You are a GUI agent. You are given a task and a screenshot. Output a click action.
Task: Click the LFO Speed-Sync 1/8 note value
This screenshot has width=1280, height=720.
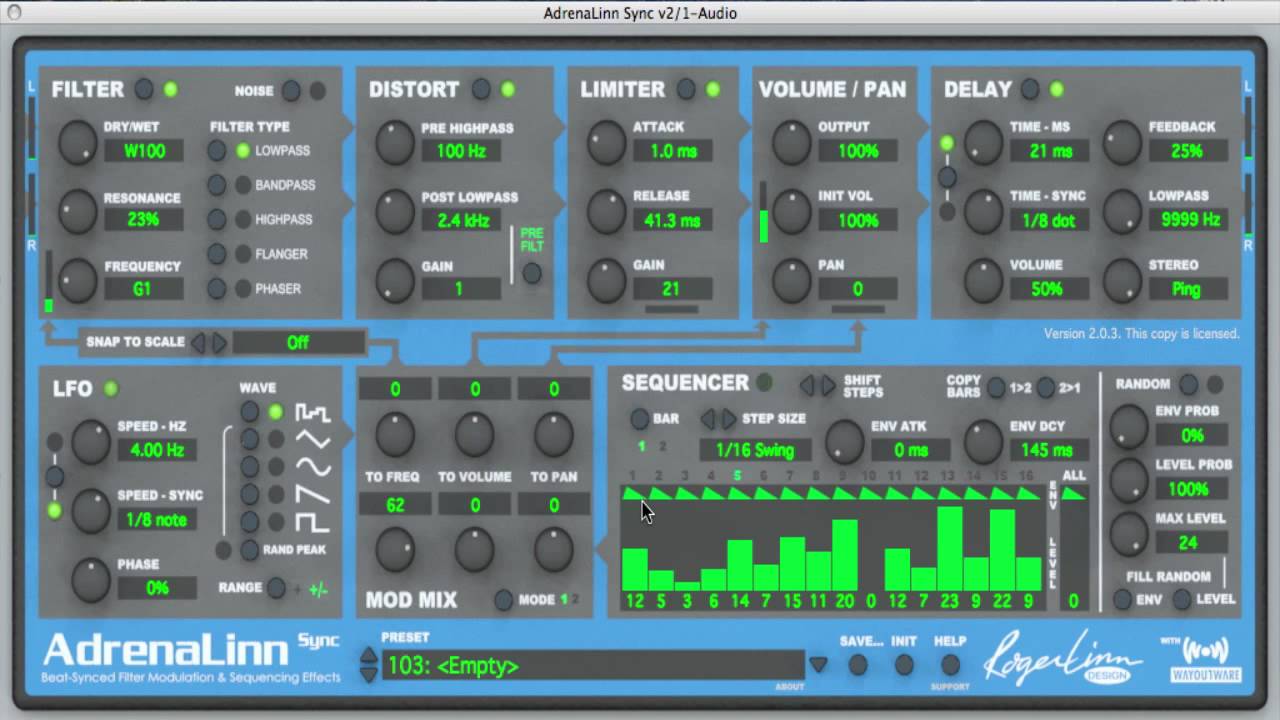click(157, 519)
